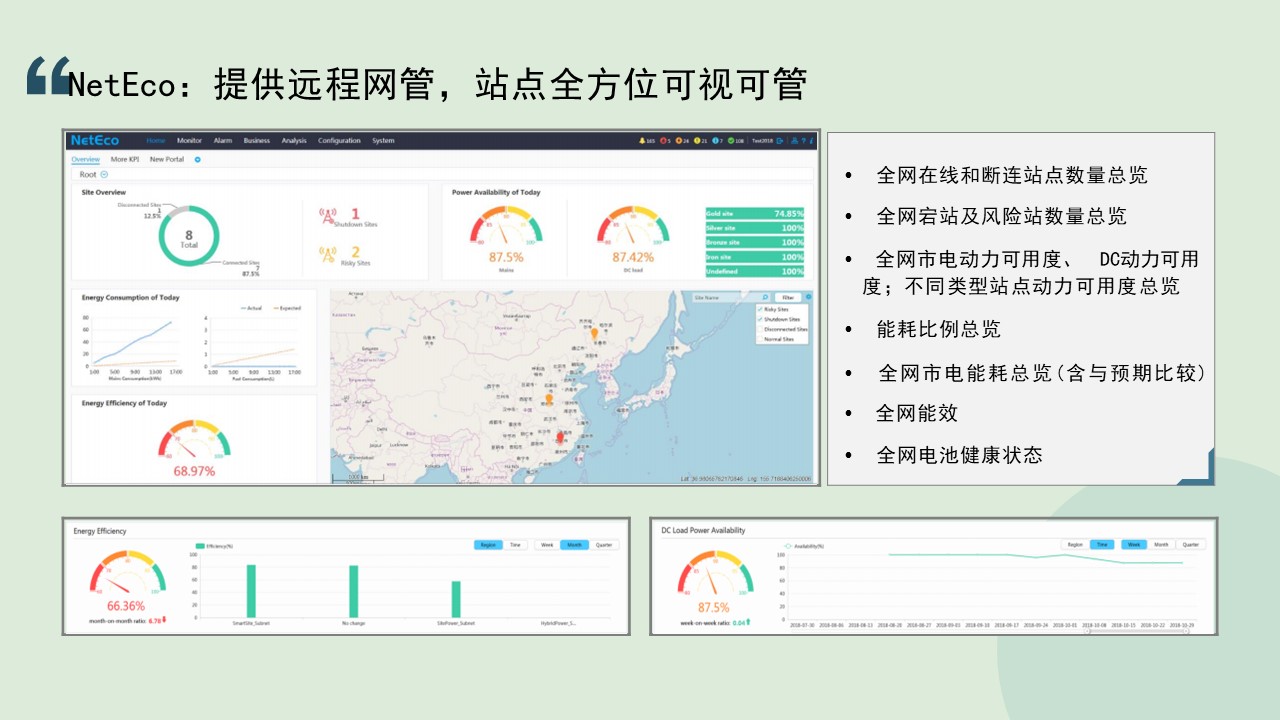Select Quarter in DC Load Power Availability

coord(1190,545)
